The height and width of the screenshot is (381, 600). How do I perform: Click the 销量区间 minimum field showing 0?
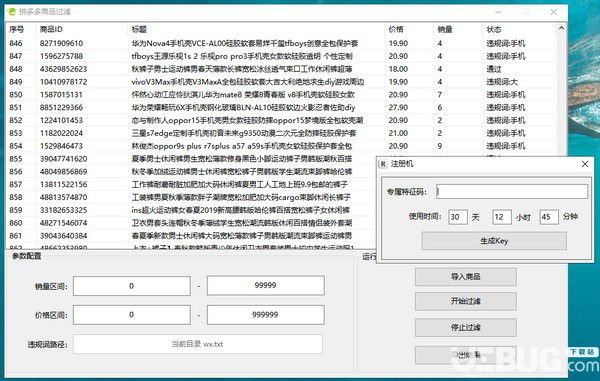(132, 286)
